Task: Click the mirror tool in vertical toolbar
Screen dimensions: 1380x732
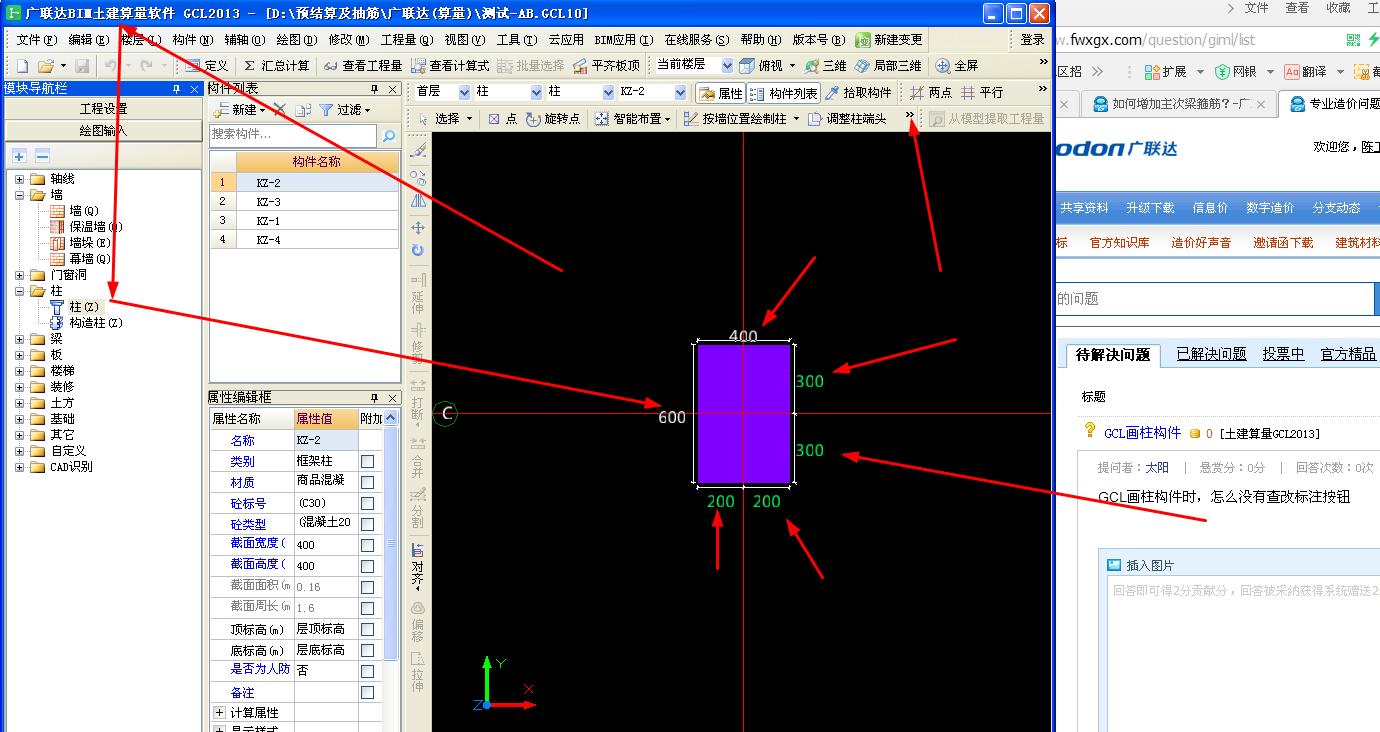Action: click(x=418, y=201)
